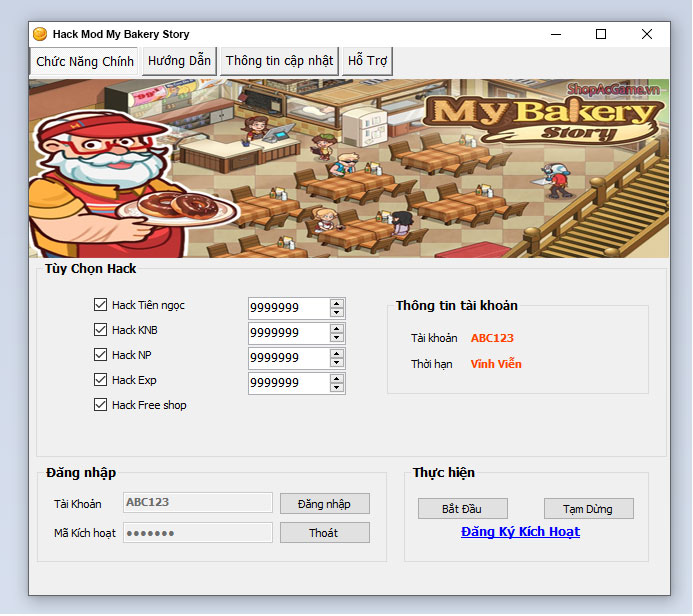Uncheck Hack Tiên ngọc checkbox

(x=100, y=304)
